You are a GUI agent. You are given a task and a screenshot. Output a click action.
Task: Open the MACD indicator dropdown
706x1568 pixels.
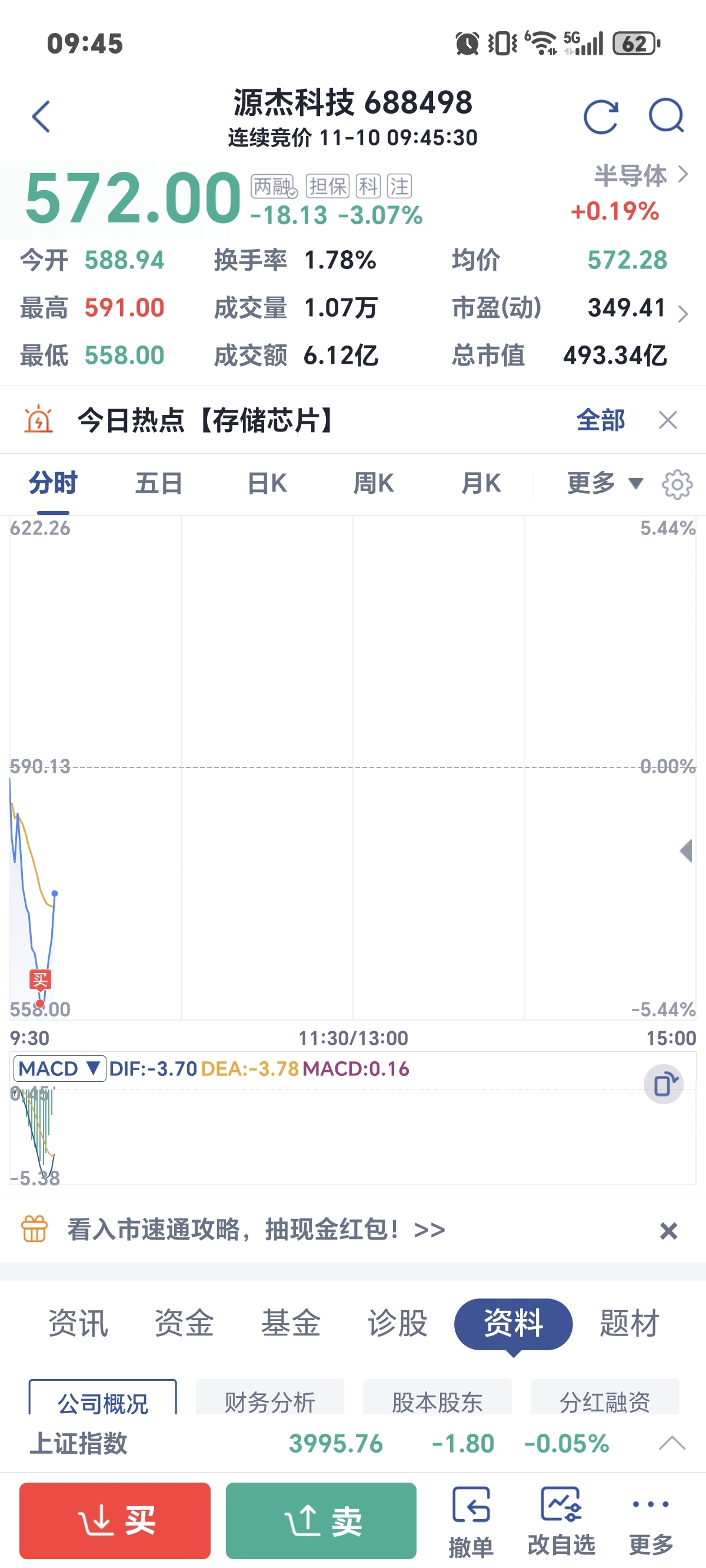pyautogui.click(x=59, y=1068)
